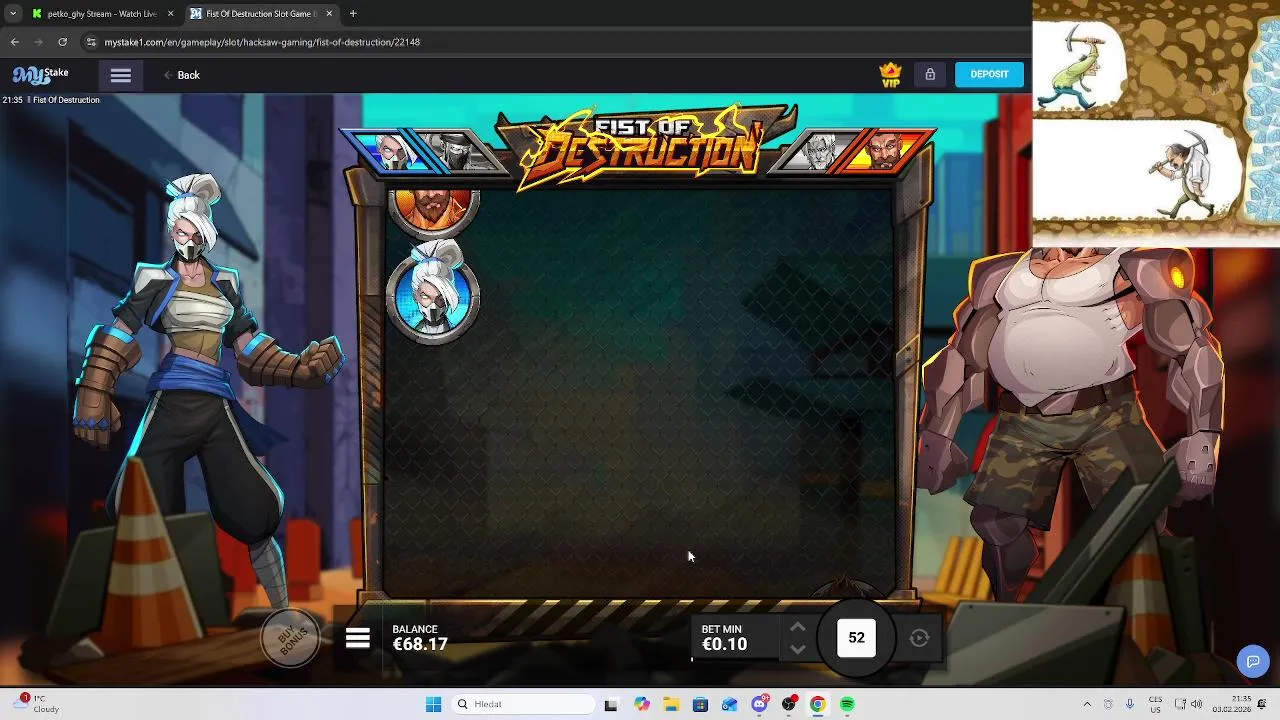Click the microphone tray icon
The image size is (1280, 720).
click(x=1130, y=704)
